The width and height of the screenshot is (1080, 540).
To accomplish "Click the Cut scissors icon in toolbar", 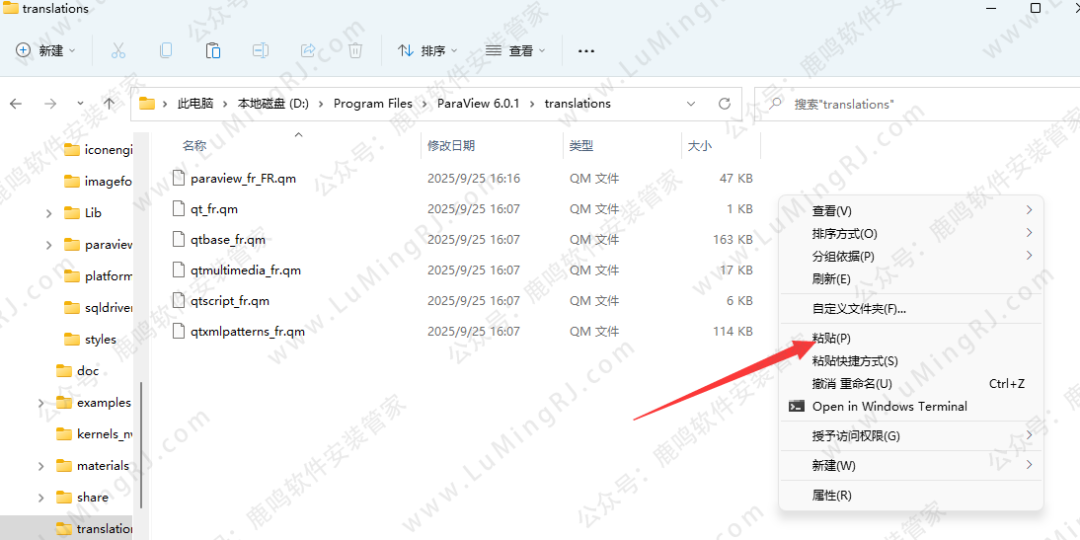I will pyautogui.click(x=118, y=50).
